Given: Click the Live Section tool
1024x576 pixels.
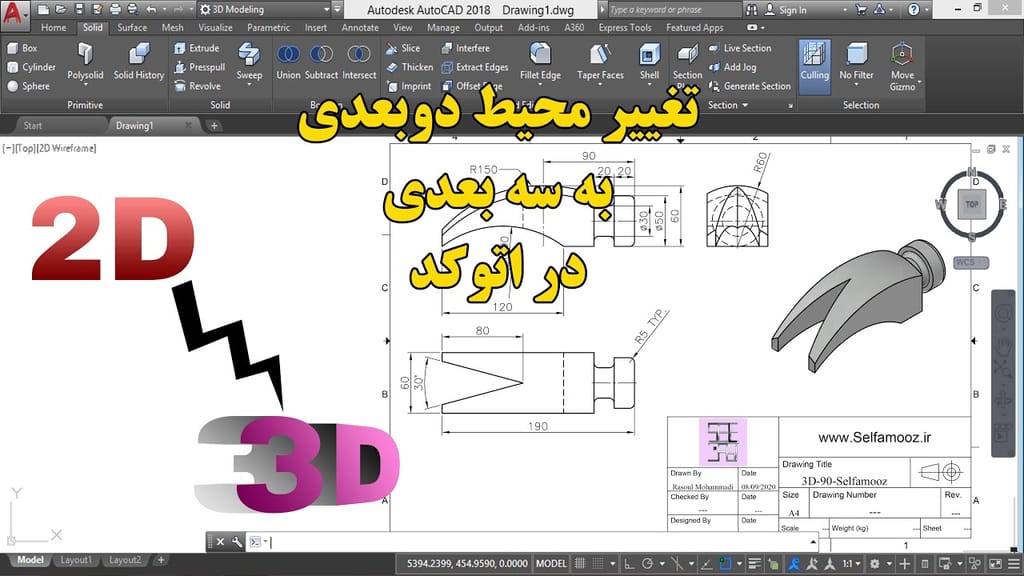Looking at the screenshot, I should pos(740,48).
